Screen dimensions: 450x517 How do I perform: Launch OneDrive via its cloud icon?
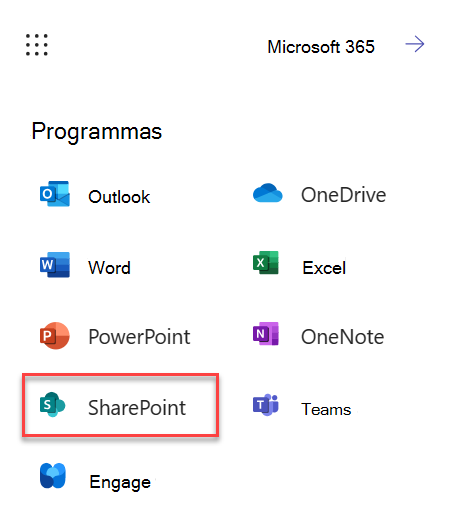click(267, 193)
